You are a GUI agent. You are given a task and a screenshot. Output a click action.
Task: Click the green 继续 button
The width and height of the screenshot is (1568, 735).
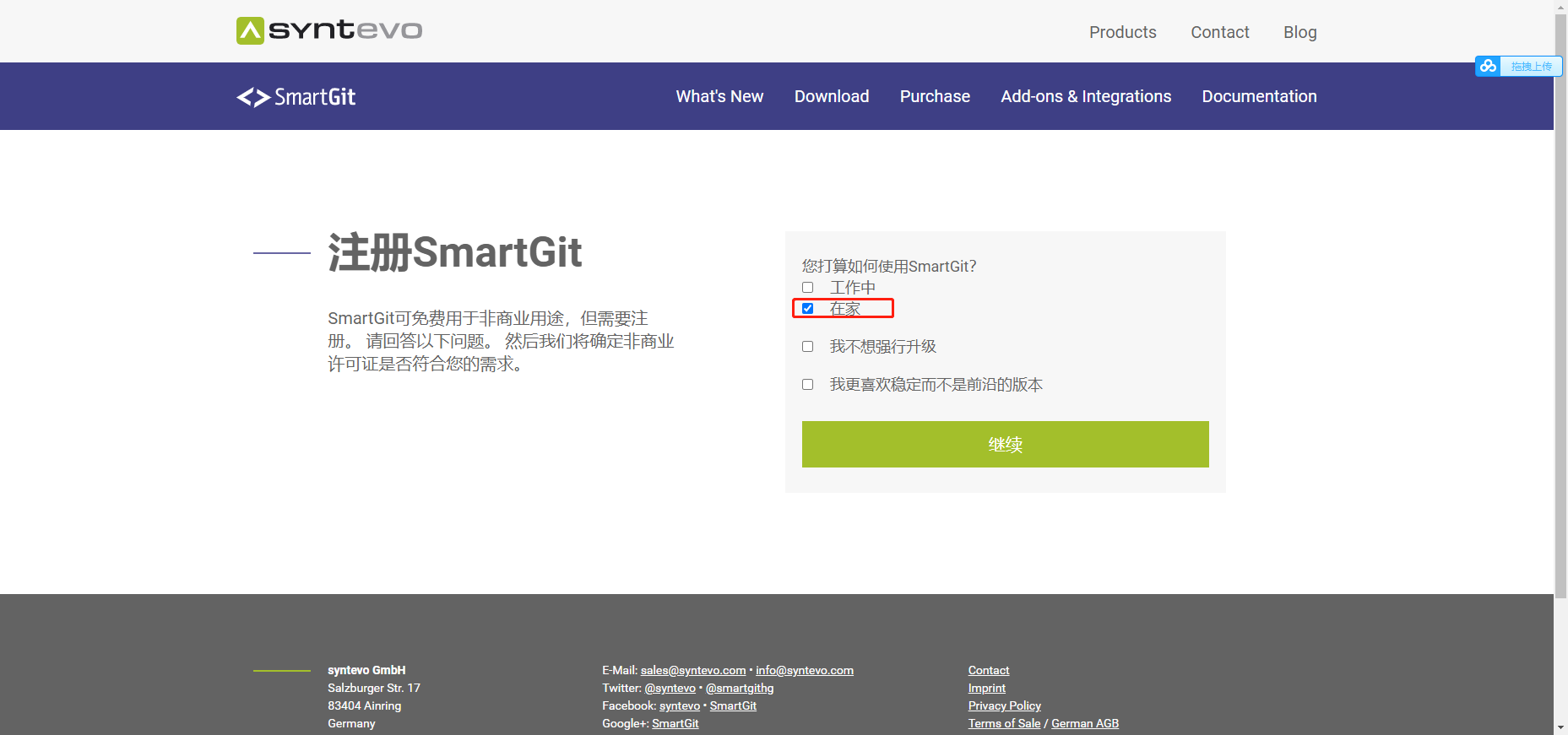coord(1005,444)
